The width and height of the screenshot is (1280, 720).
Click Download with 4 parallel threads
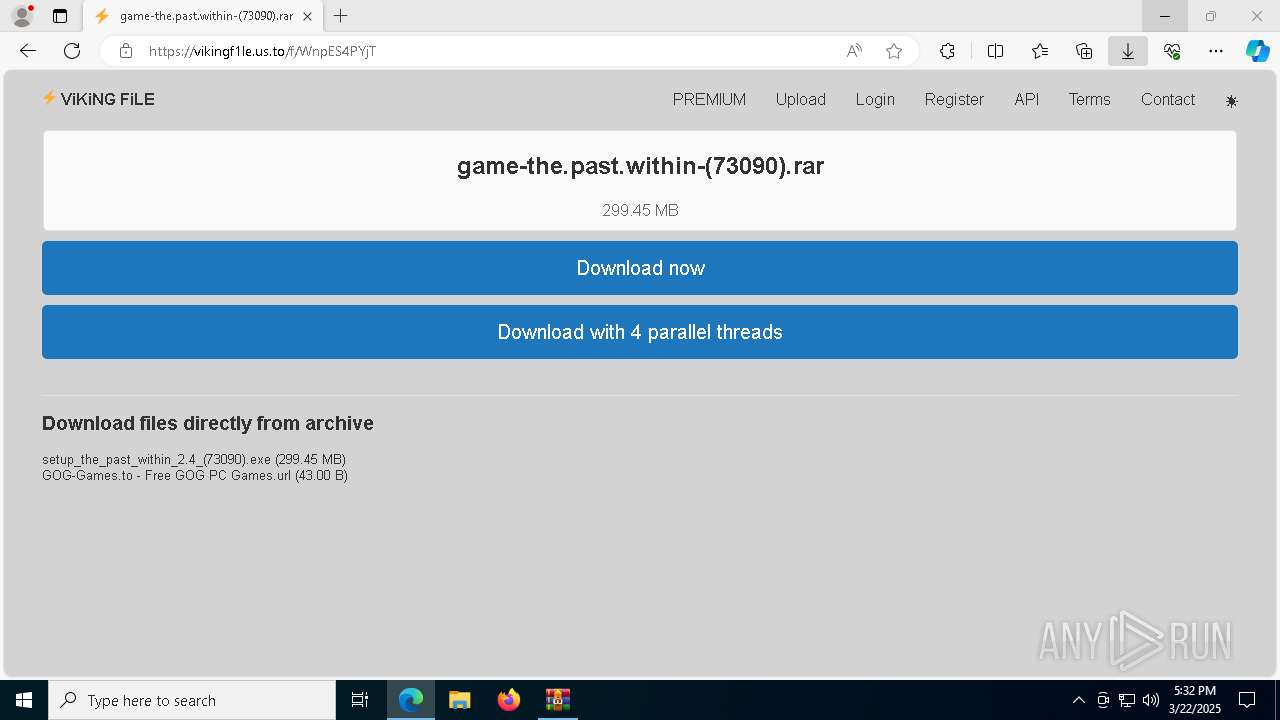point(640,332)
